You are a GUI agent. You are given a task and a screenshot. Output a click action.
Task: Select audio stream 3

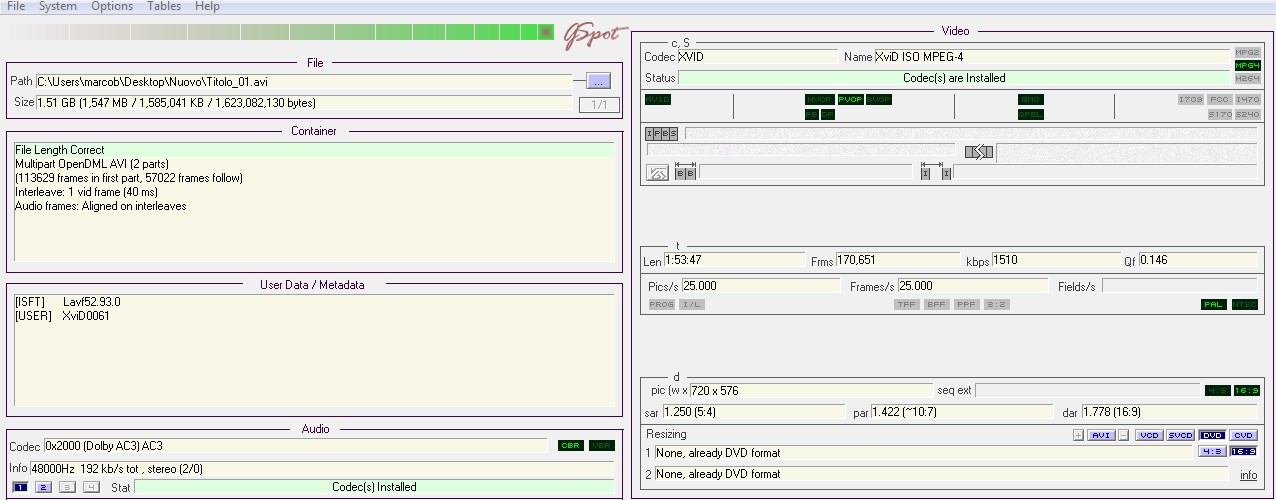[67, 487]
